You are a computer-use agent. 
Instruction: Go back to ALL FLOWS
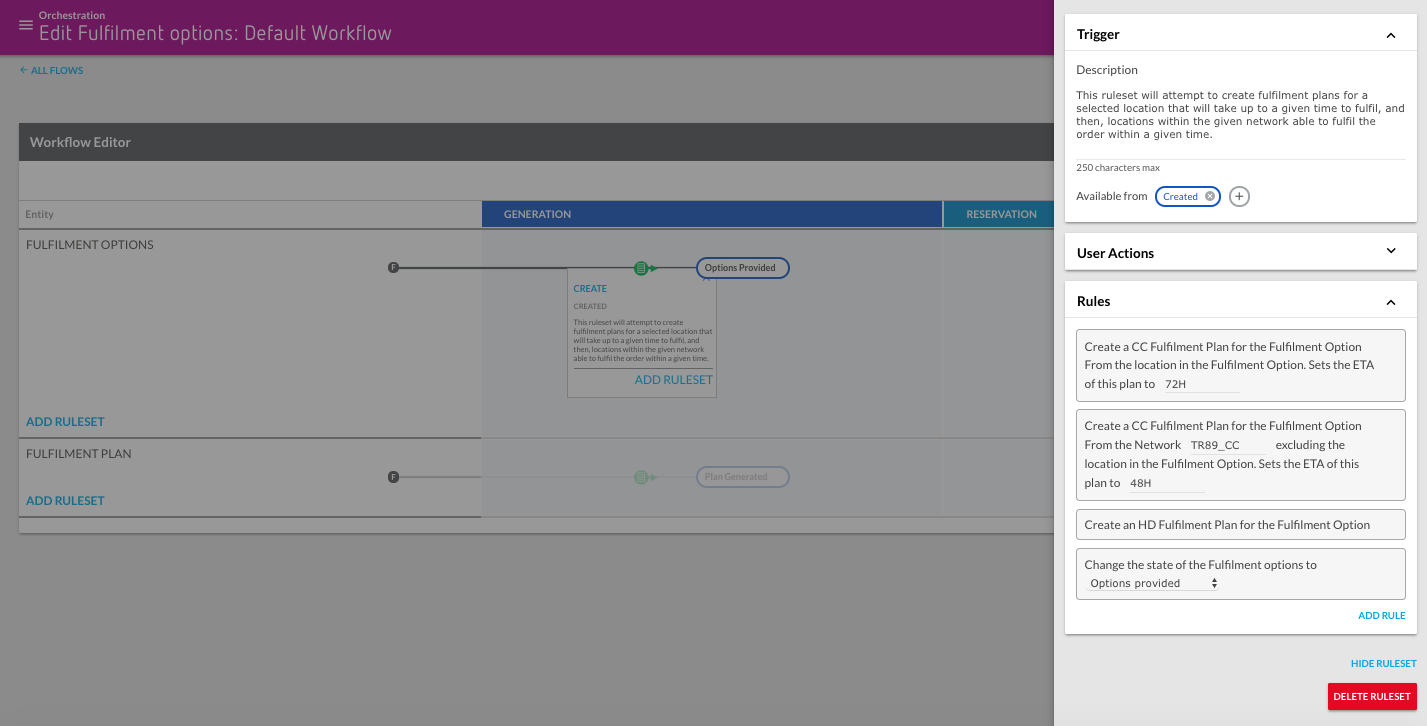51,71
